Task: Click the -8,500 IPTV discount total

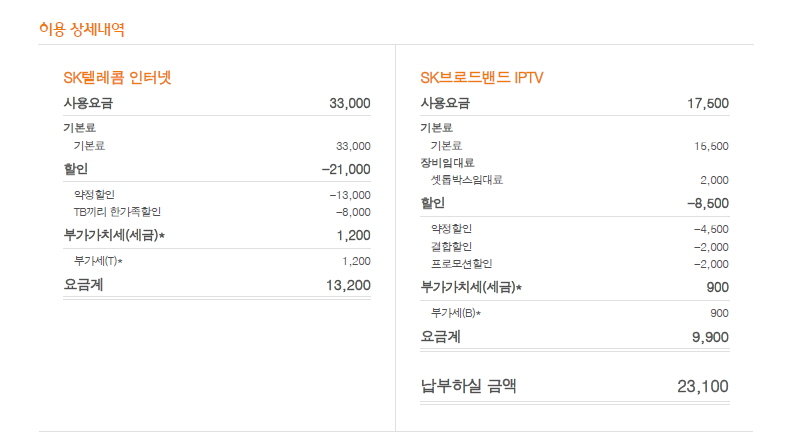Action: coord(707,203)
